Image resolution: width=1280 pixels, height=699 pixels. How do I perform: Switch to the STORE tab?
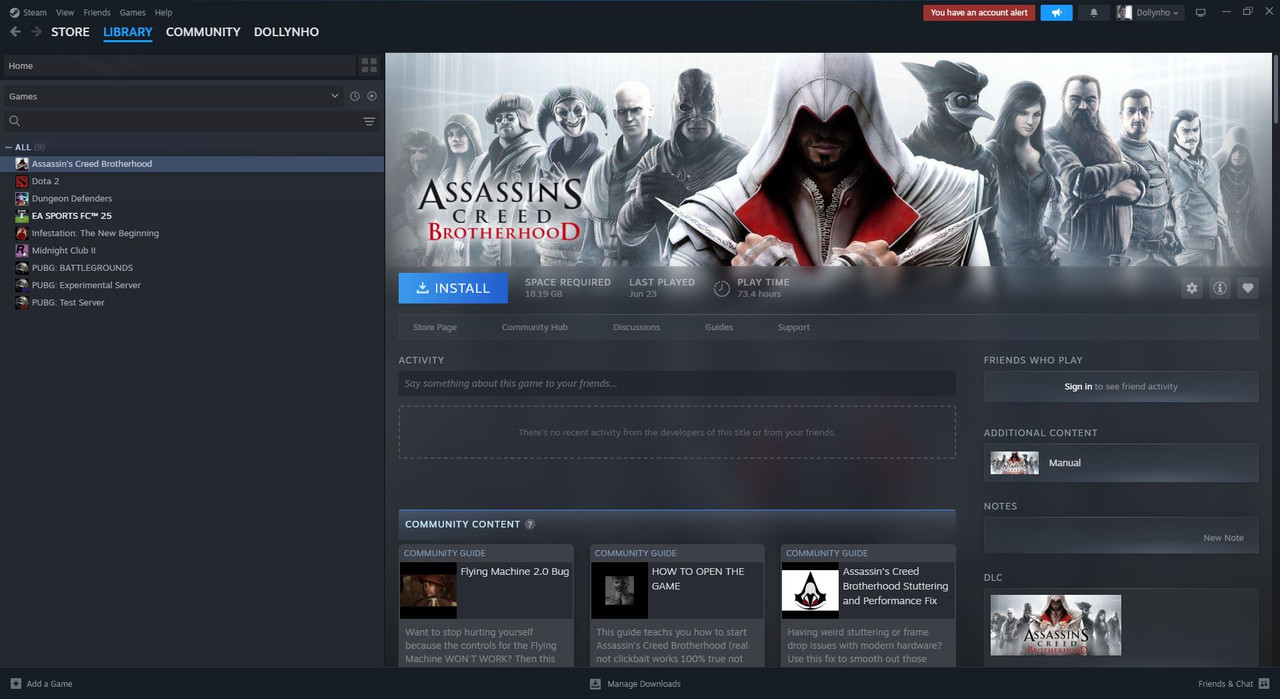[70, 32]
